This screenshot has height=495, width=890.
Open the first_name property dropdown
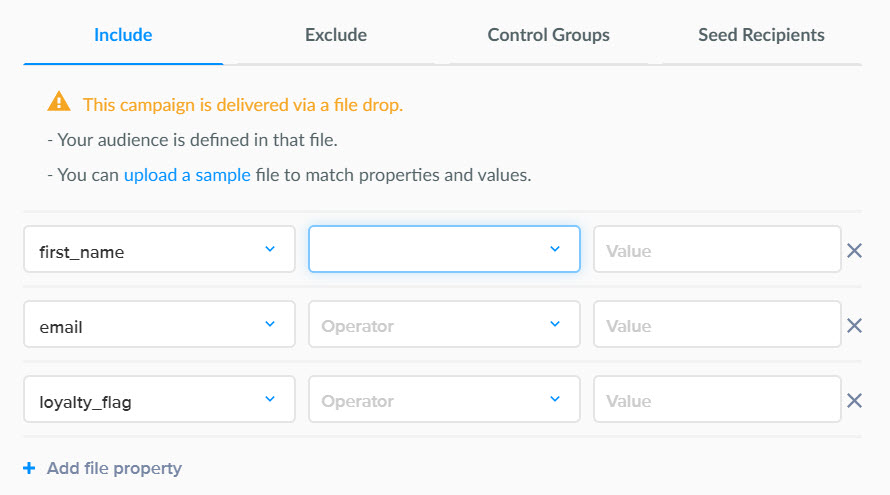point(159,250)
